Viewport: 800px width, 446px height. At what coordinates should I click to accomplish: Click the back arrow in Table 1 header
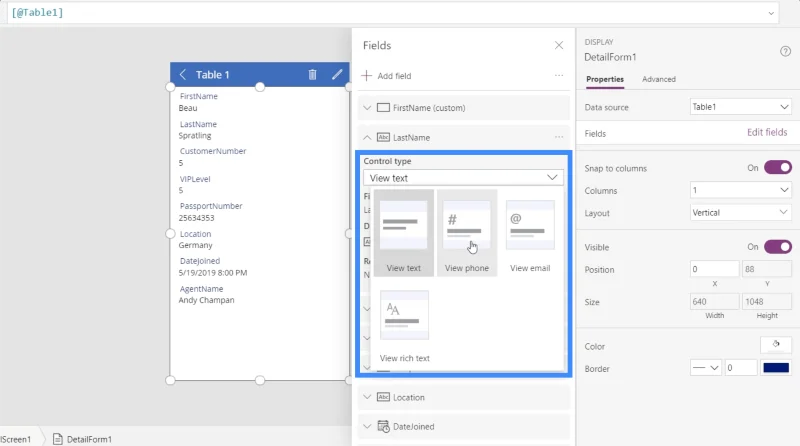point(183,75)
